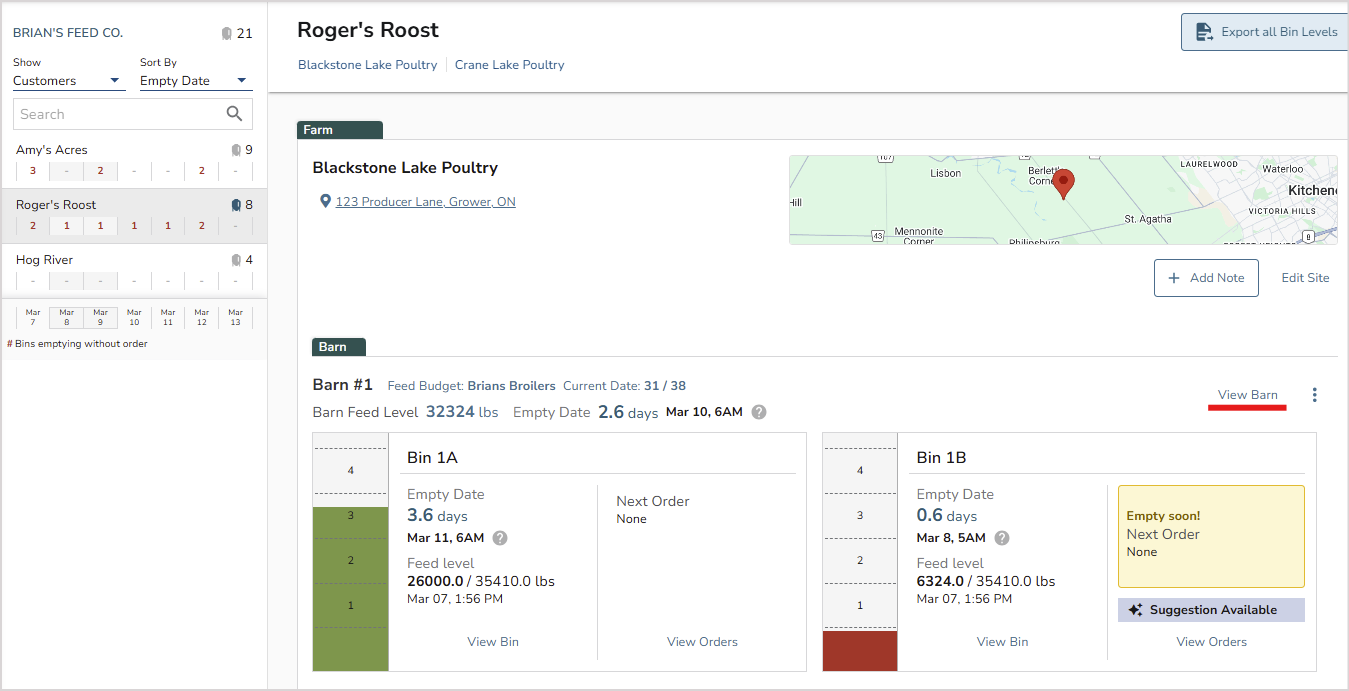Open the 123 Producer Lane address link
1349x691 pixels.
(426, 202)
